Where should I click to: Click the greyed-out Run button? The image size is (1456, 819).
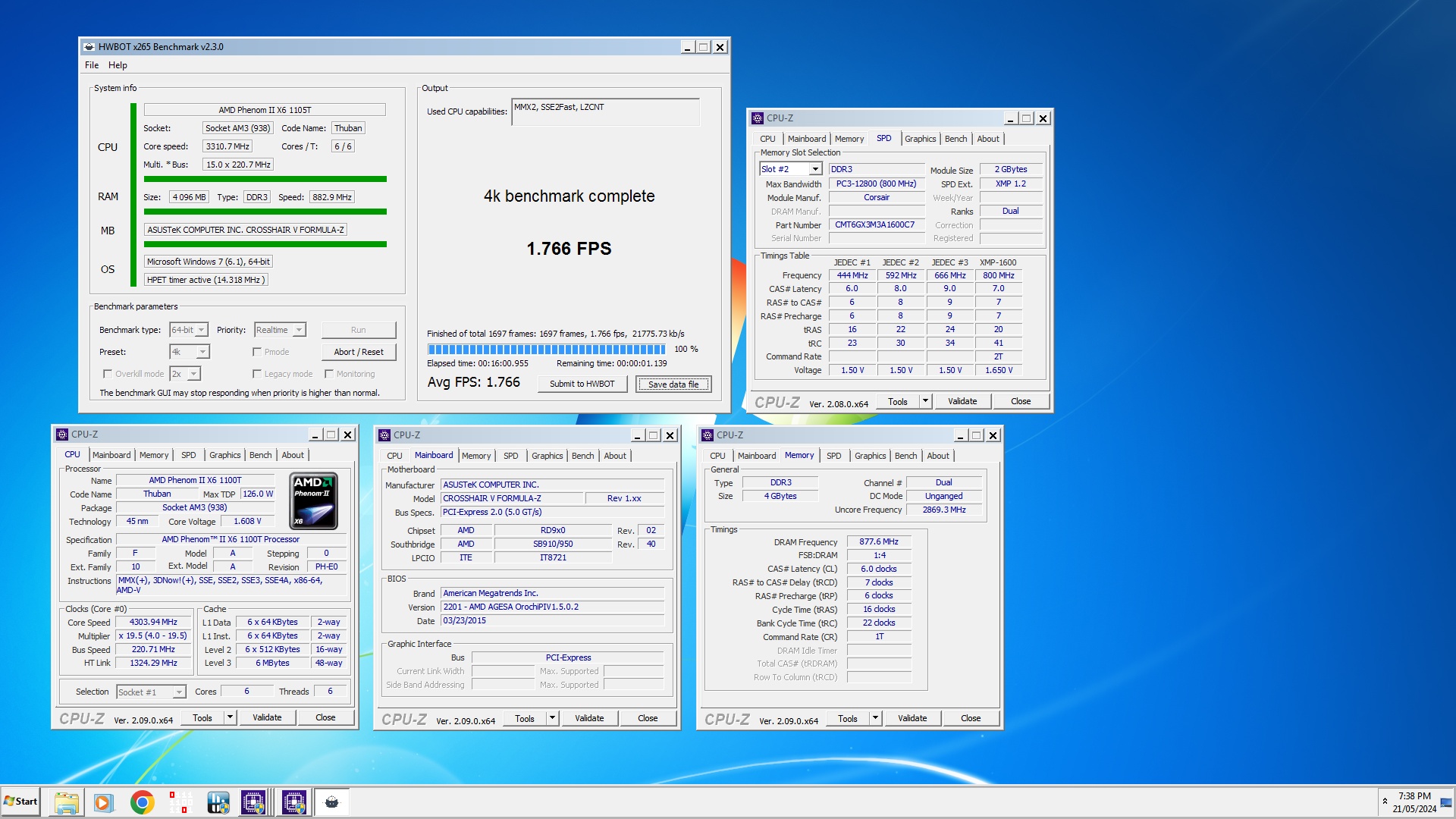coord(359,330)
